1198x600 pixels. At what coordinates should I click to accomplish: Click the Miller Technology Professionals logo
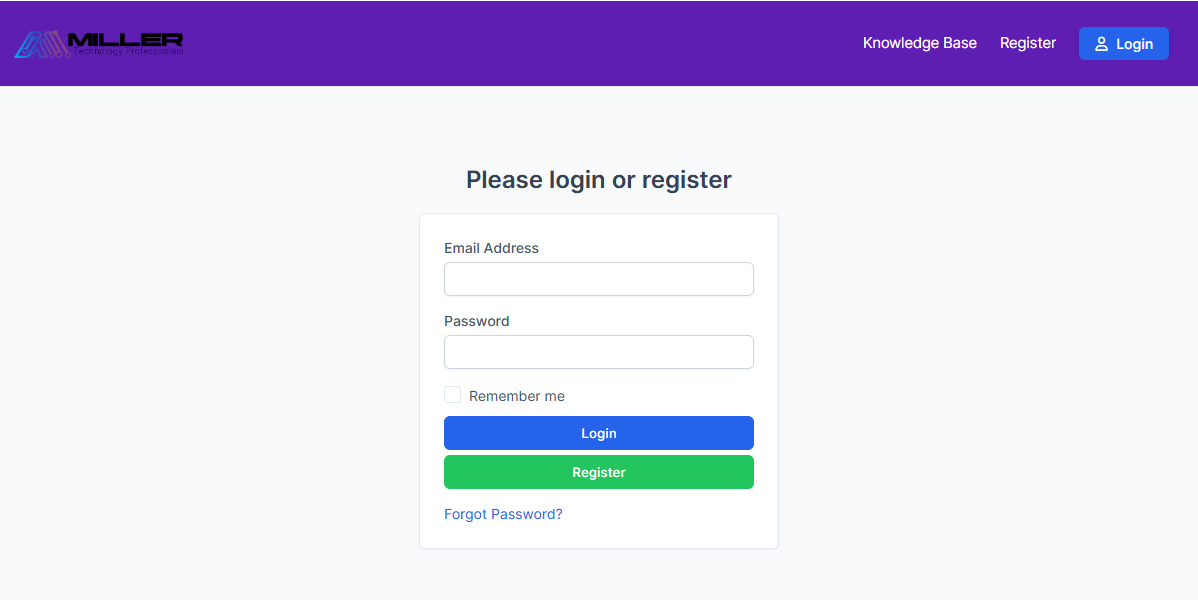point(99,44)
